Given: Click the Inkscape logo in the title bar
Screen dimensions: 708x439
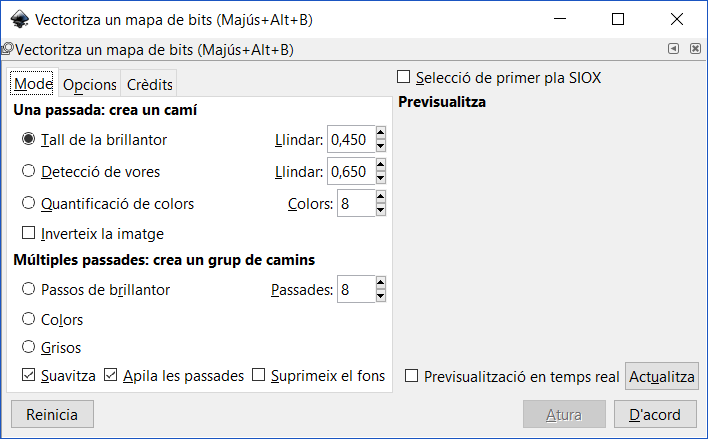Looking at the screenshot, I should click(x=19, y=19).
